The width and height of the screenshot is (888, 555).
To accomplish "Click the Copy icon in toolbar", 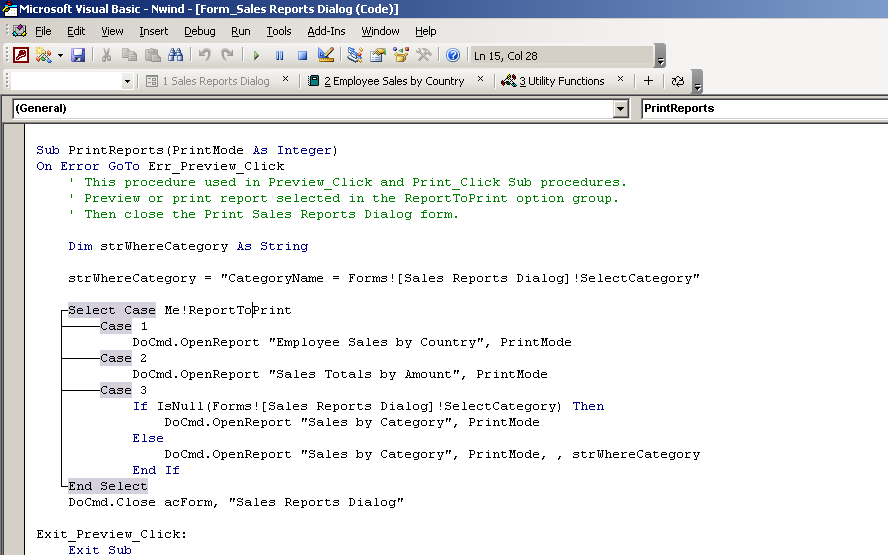I will click(129, 55).
